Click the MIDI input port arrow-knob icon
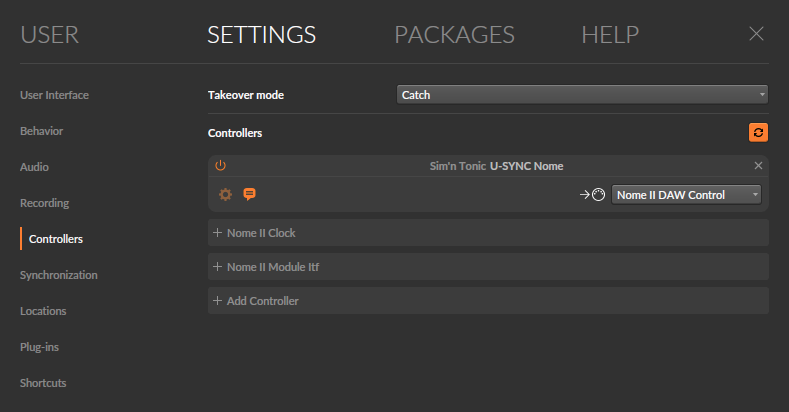Screen dimensions: 789x412 [592, 195]
